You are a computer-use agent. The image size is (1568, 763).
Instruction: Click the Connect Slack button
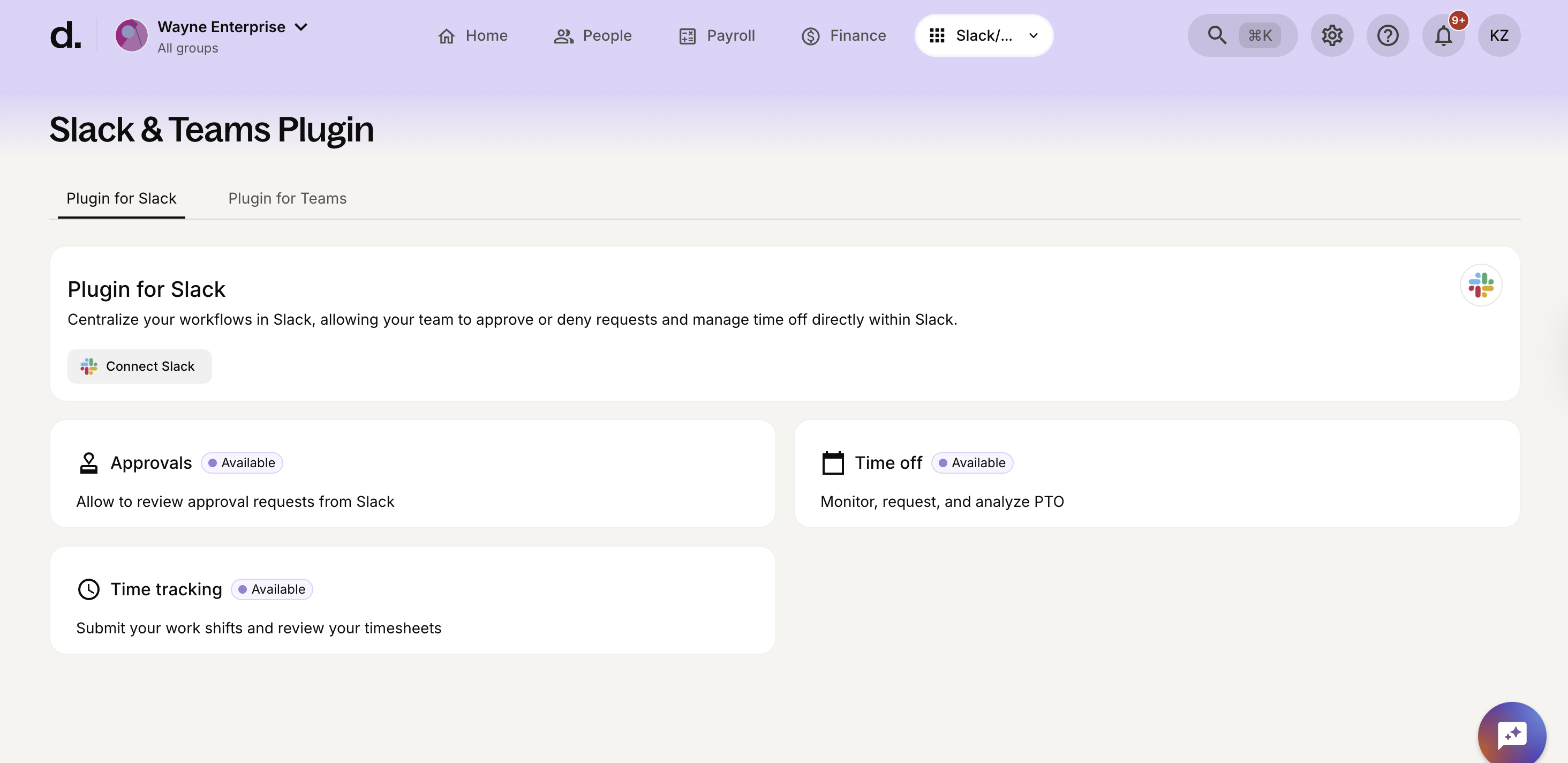pos(139,366)
